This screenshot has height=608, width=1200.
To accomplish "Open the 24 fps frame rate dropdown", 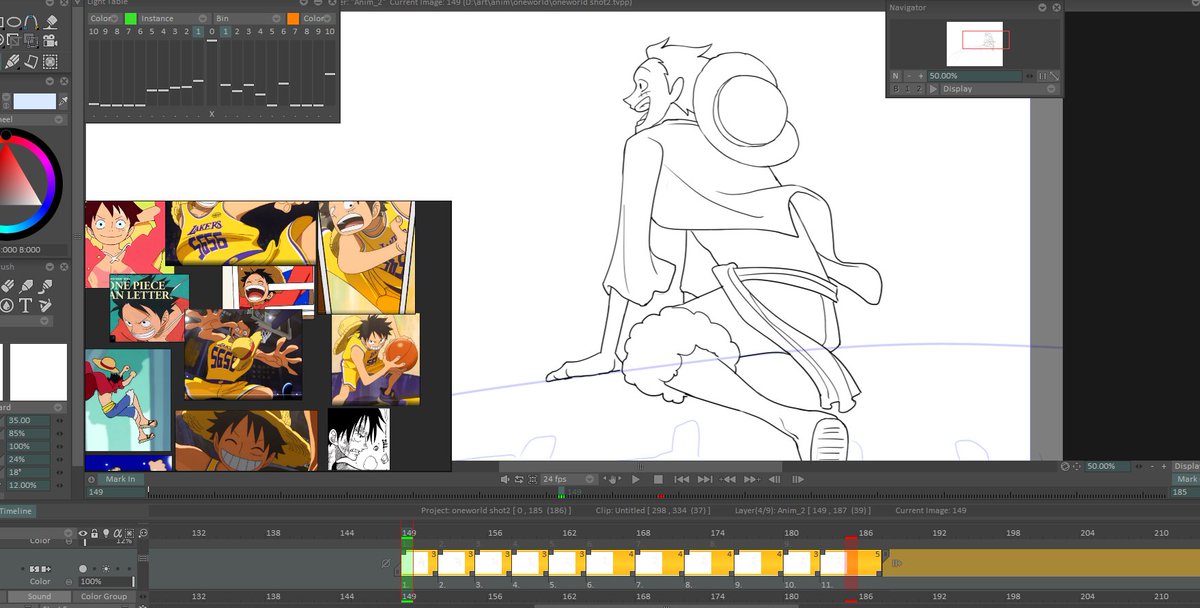I will (x=568, y=480).
